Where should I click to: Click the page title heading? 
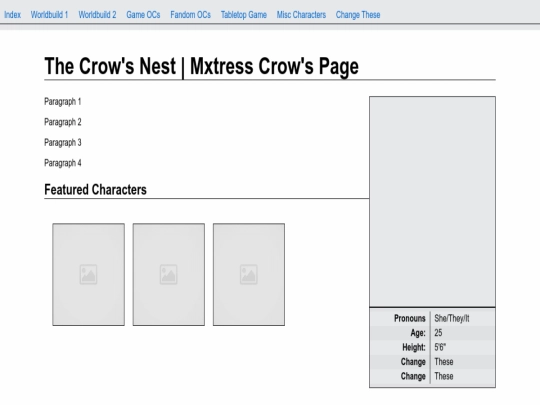pos(201,66)
